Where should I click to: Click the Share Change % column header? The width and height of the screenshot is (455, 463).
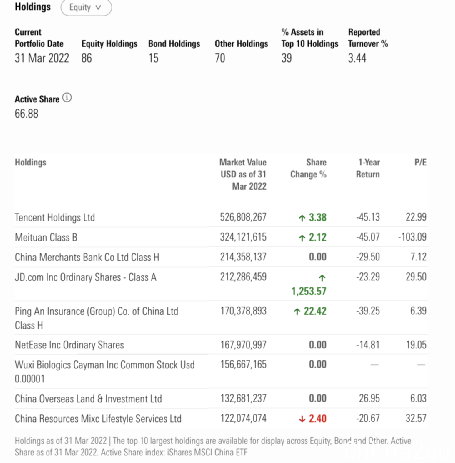(308, 168)
